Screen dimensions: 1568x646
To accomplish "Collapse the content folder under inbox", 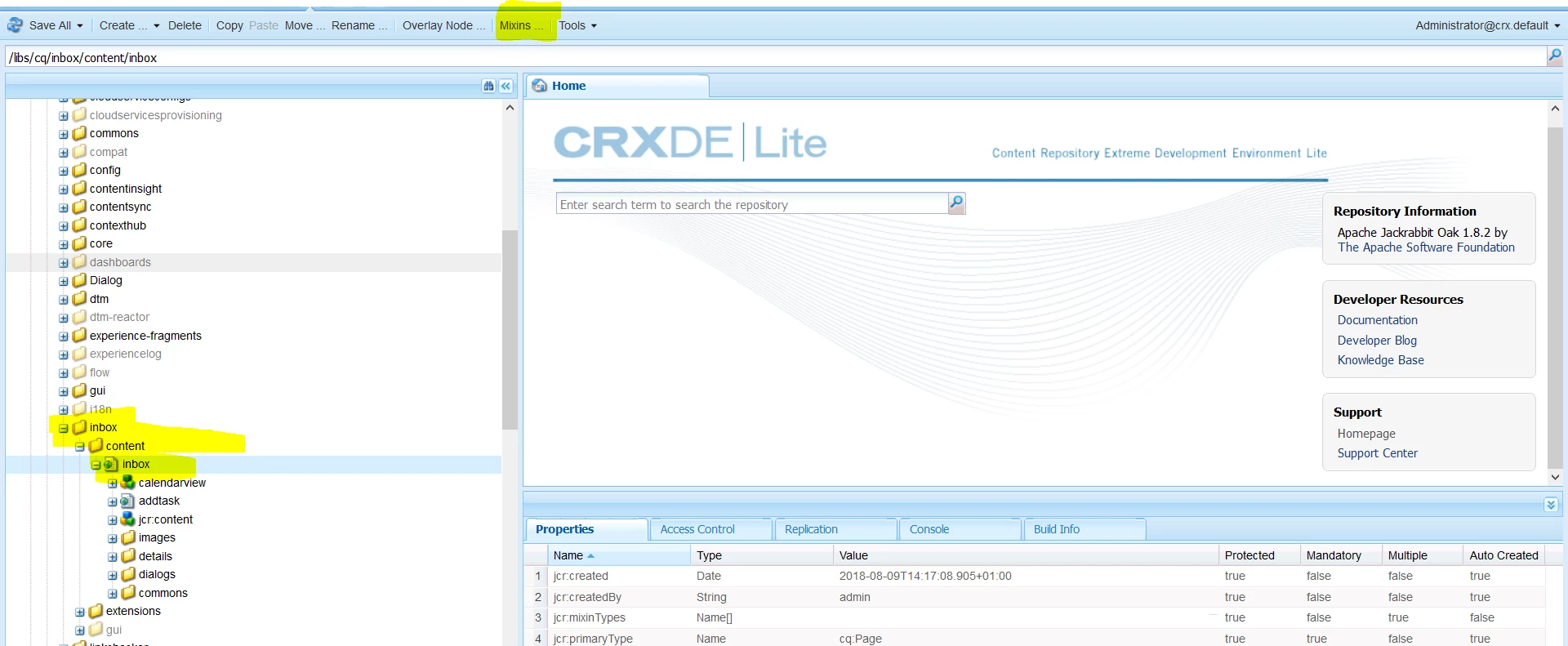I will coord(80,447).
